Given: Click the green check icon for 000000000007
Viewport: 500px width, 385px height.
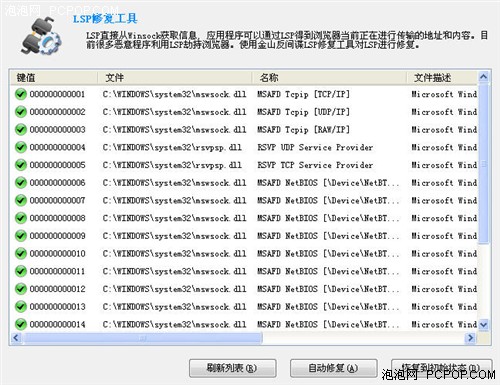Looking at the screenshot, I should click(21, 200).
